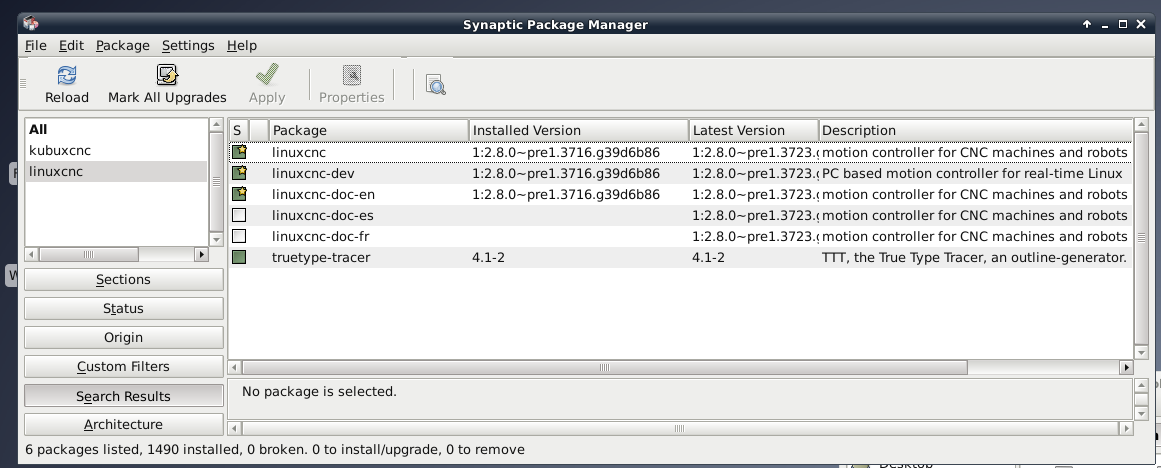
Task: Toggle status box of truetype-tracer package
Action: (238, 257)
